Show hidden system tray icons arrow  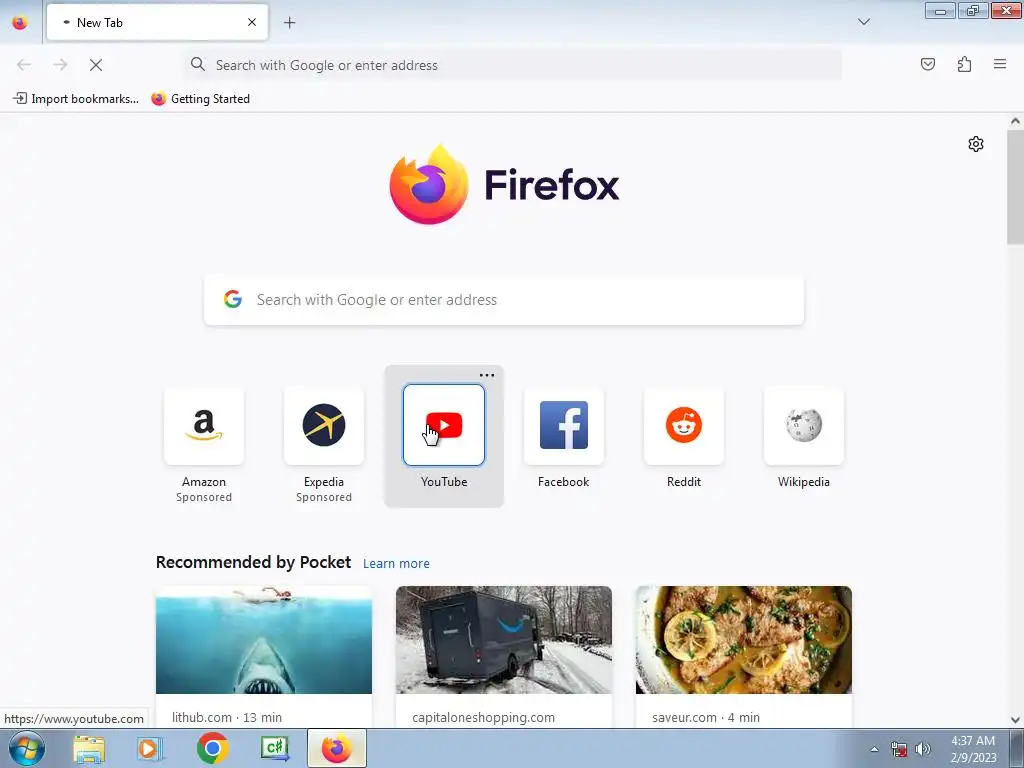[874, 749]
